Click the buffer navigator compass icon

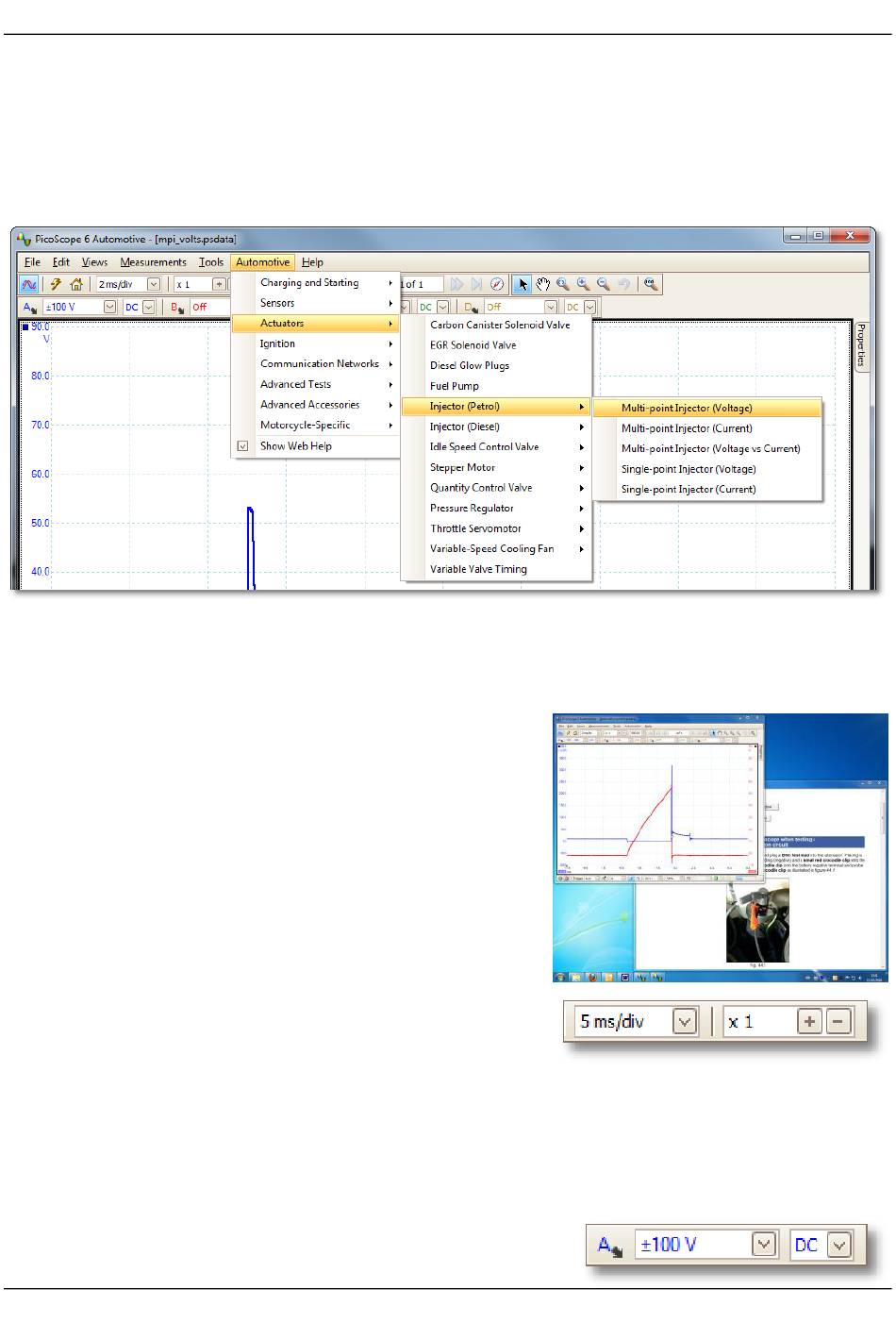point(497,284)
